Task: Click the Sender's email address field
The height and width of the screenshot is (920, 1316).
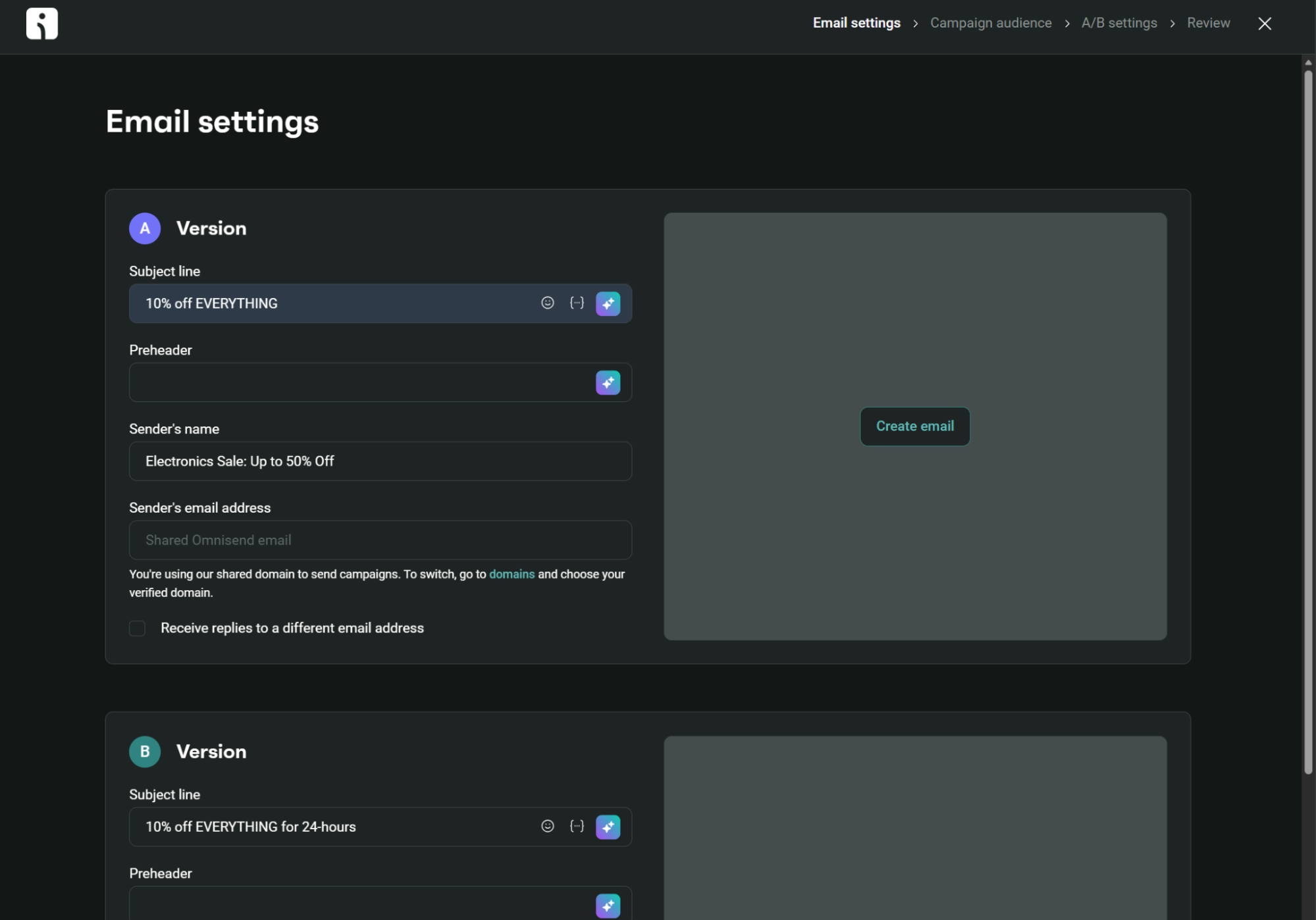Action: [x=381, y=540]
